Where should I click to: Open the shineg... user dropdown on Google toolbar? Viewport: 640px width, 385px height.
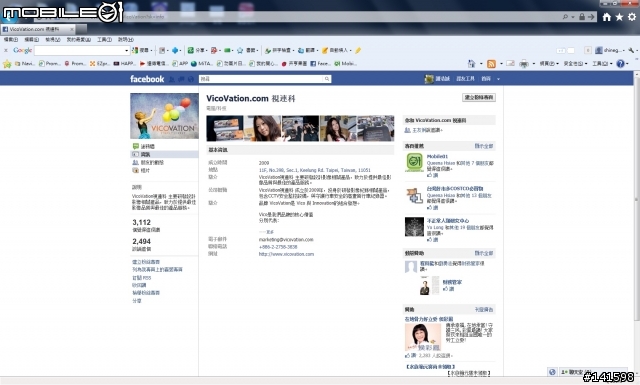tap(610, 50)
